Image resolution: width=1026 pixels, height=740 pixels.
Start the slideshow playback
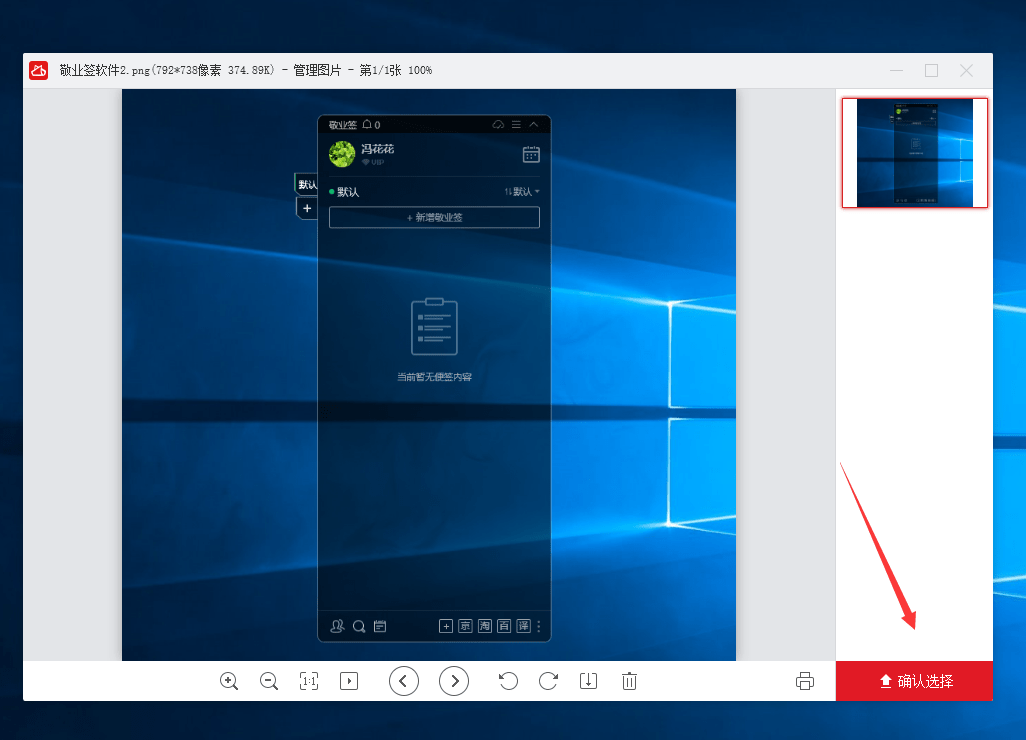pos(349,681)
